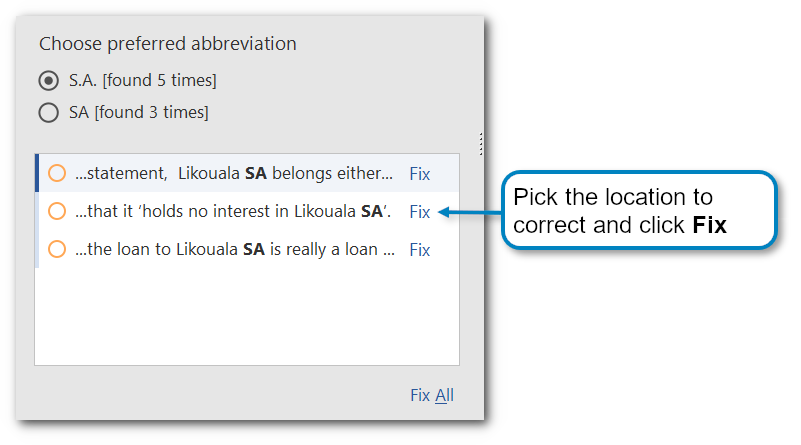Click the Fix All link

(x=432, y=395)
